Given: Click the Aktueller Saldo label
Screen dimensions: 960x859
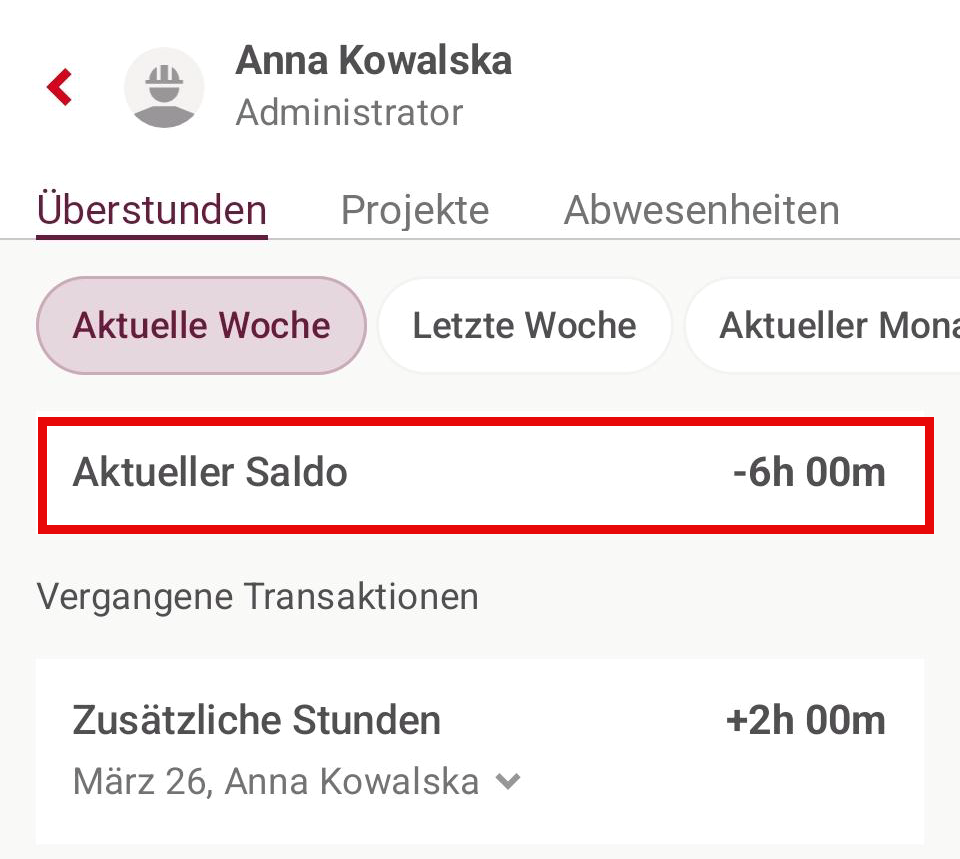Looking at the screenshot, I should point(210,472).
